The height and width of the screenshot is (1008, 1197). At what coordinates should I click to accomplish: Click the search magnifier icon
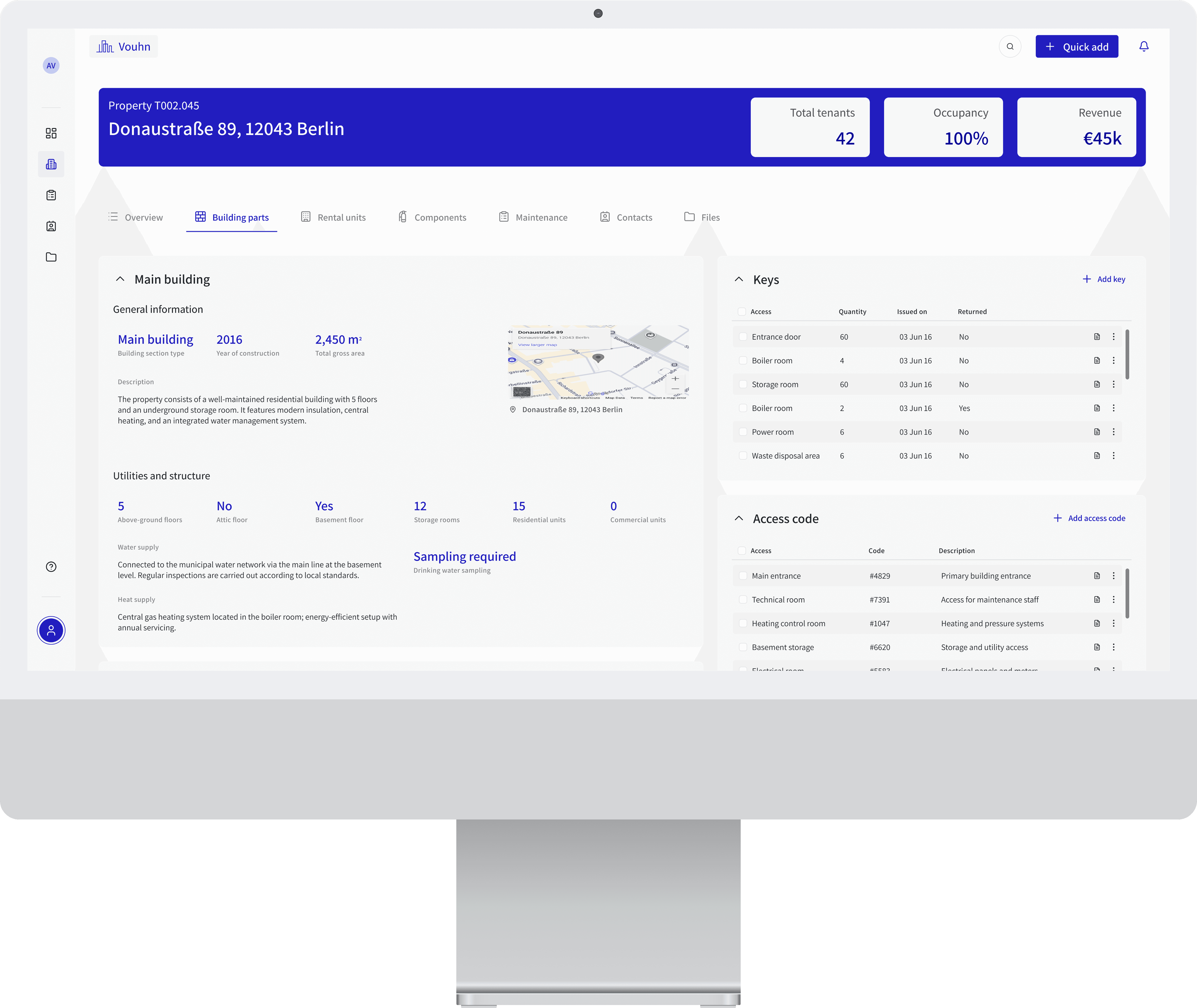pyautogui.click(x=1010, y=46)
